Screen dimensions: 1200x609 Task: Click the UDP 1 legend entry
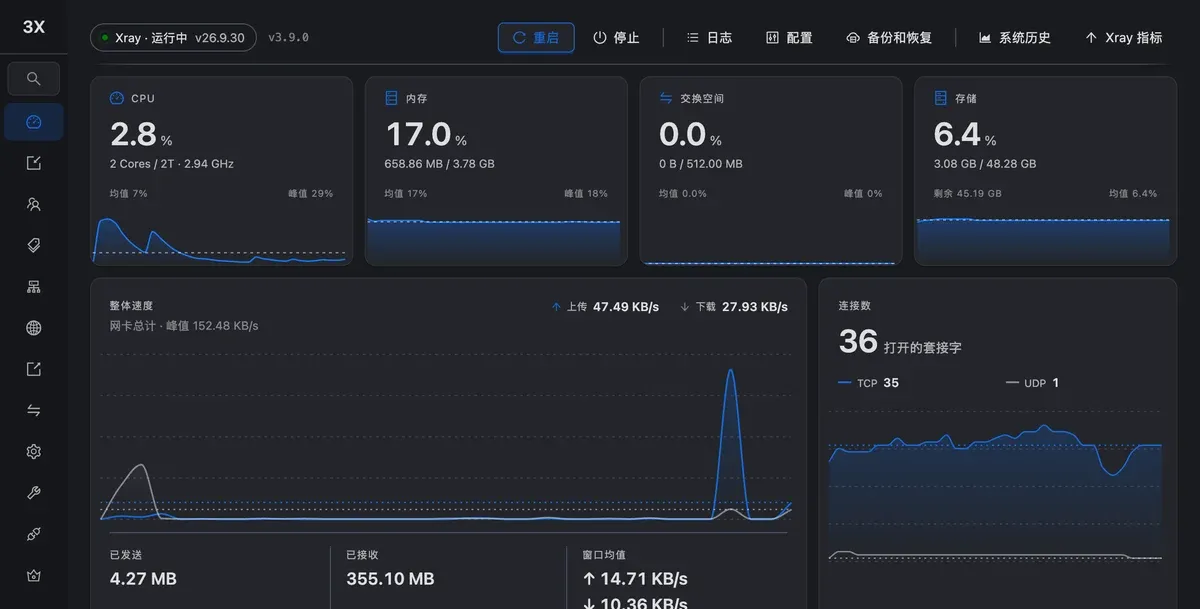(1032, 383)
